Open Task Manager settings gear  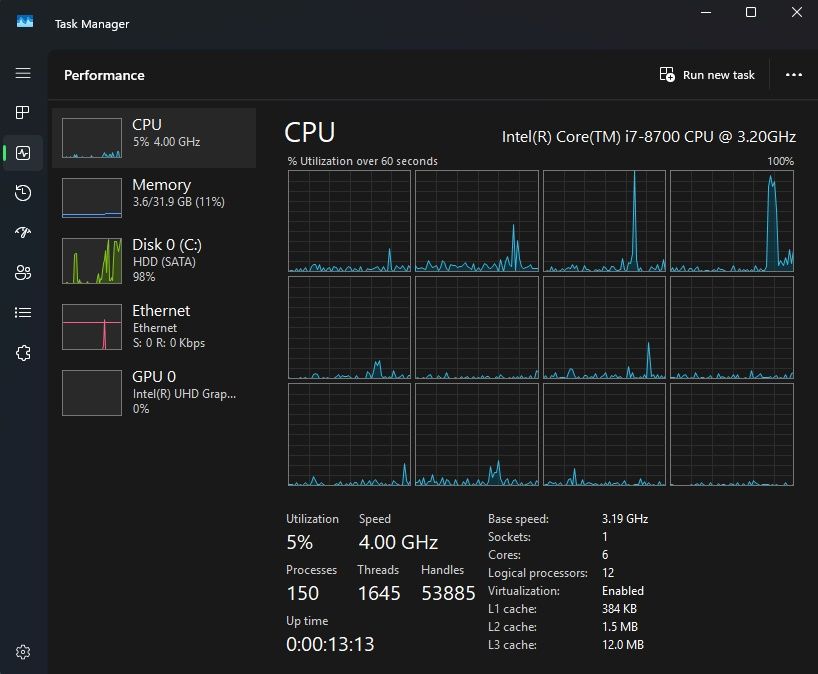(23, 652)
